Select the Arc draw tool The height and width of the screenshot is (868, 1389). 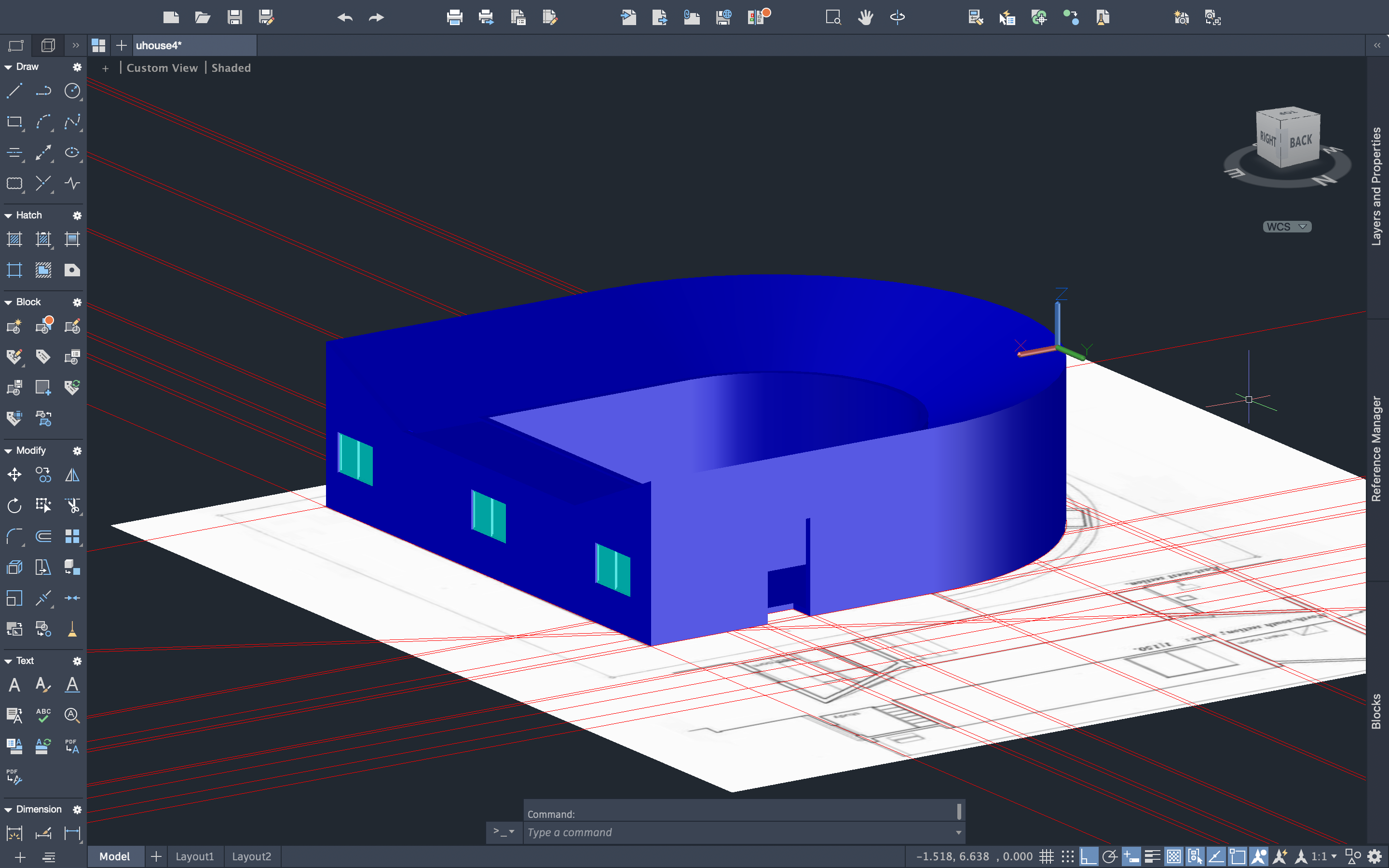43,122
